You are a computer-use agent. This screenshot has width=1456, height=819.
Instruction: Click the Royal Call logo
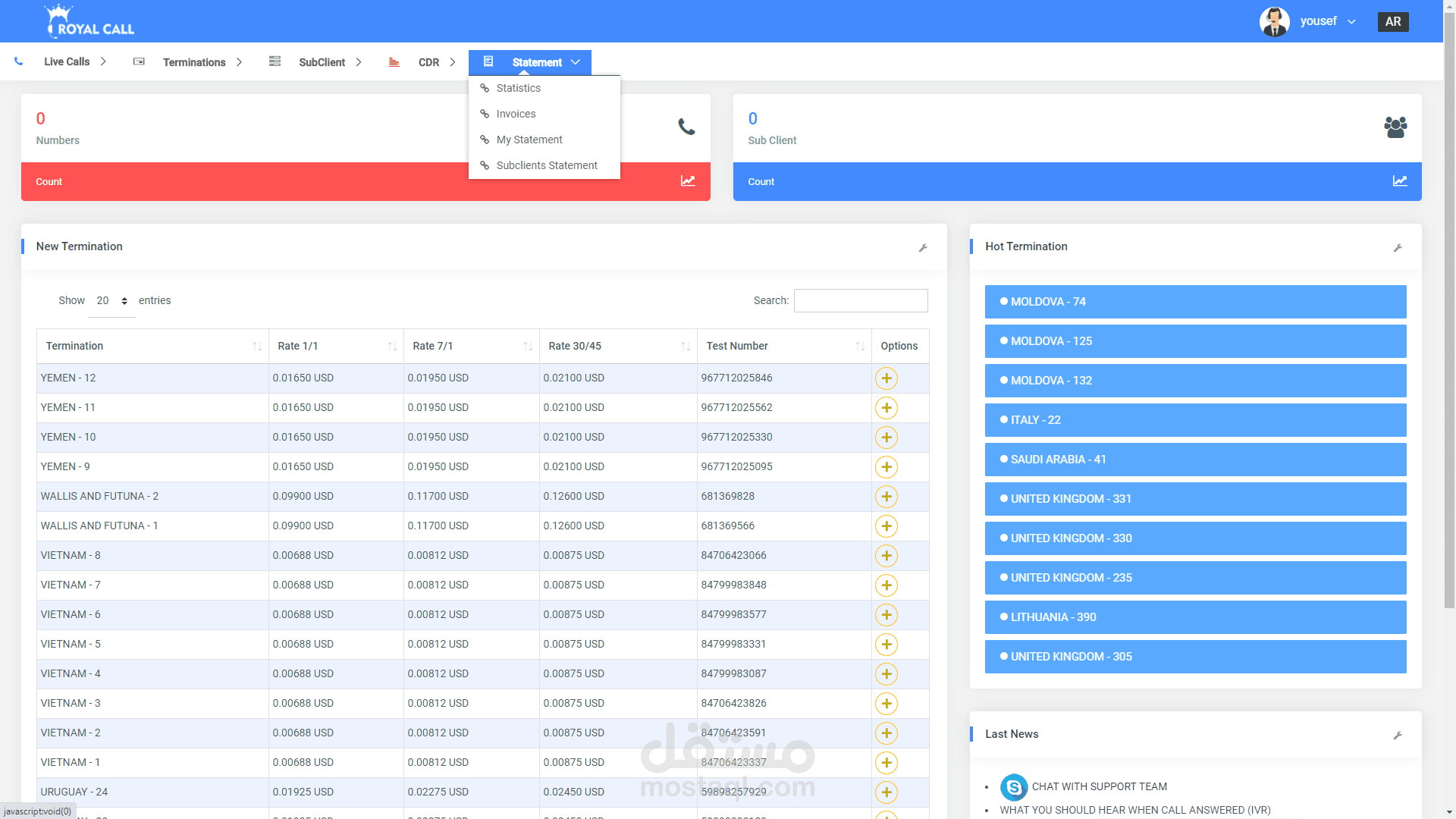pyautogui.click(x=90, y=21)
